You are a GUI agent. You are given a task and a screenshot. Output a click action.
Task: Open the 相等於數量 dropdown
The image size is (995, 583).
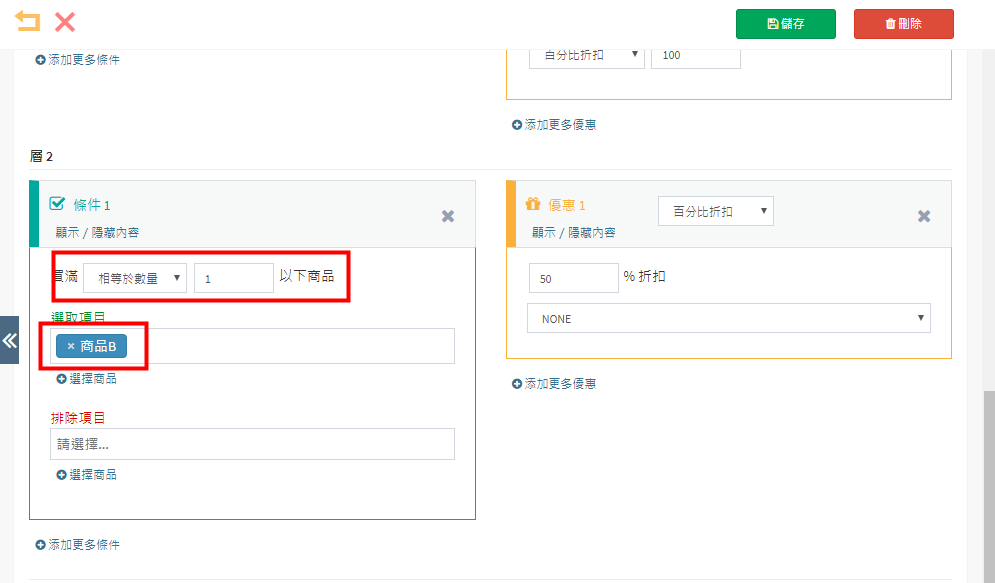click(135, 278)
